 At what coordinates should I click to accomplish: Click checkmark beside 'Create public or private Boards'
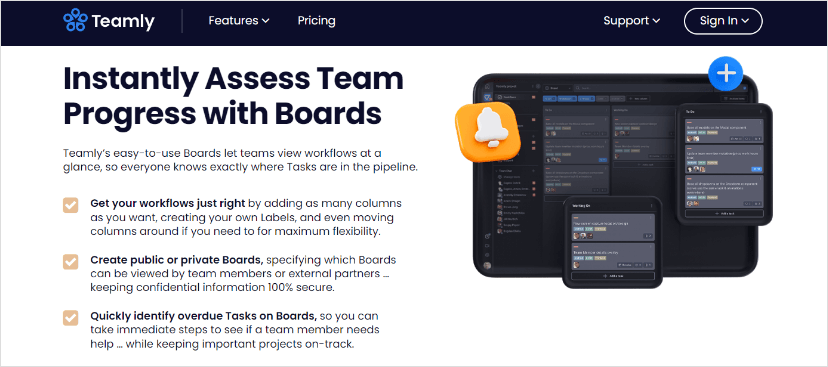71,261
